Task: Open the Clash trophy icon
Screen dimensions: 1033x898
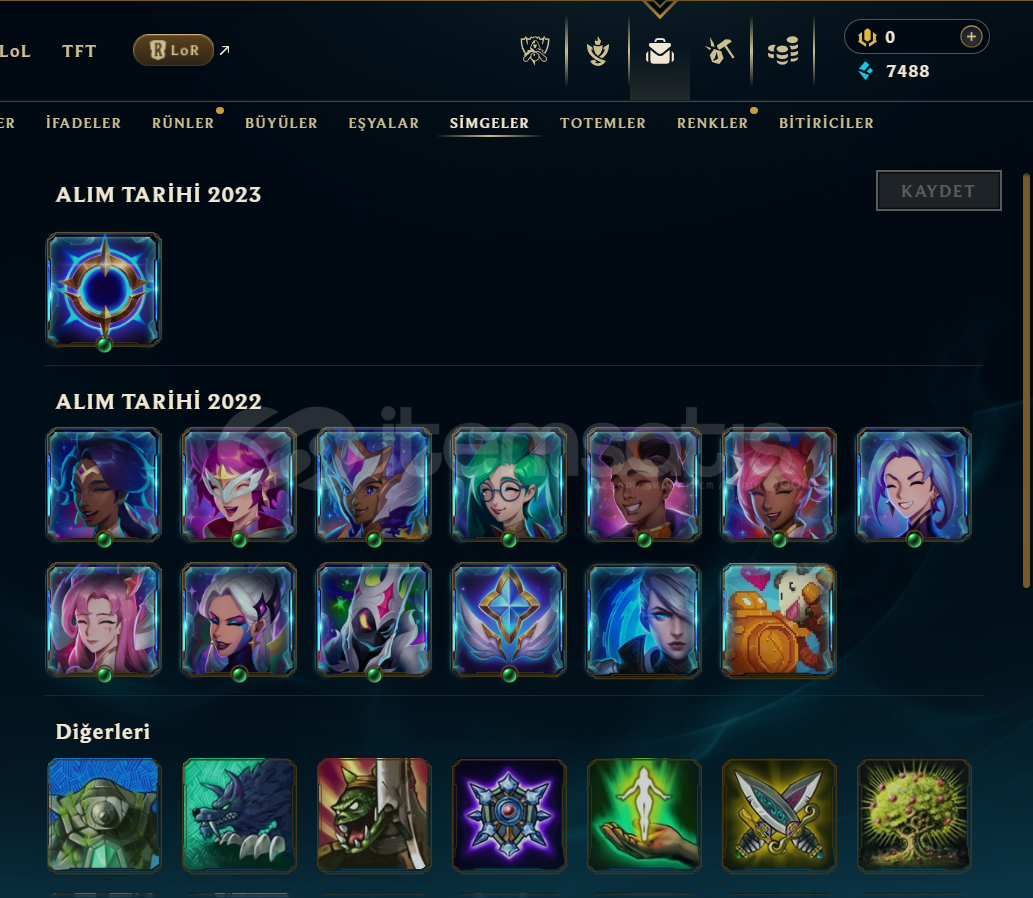Action: pyautogui.click(x=534, y=50)
